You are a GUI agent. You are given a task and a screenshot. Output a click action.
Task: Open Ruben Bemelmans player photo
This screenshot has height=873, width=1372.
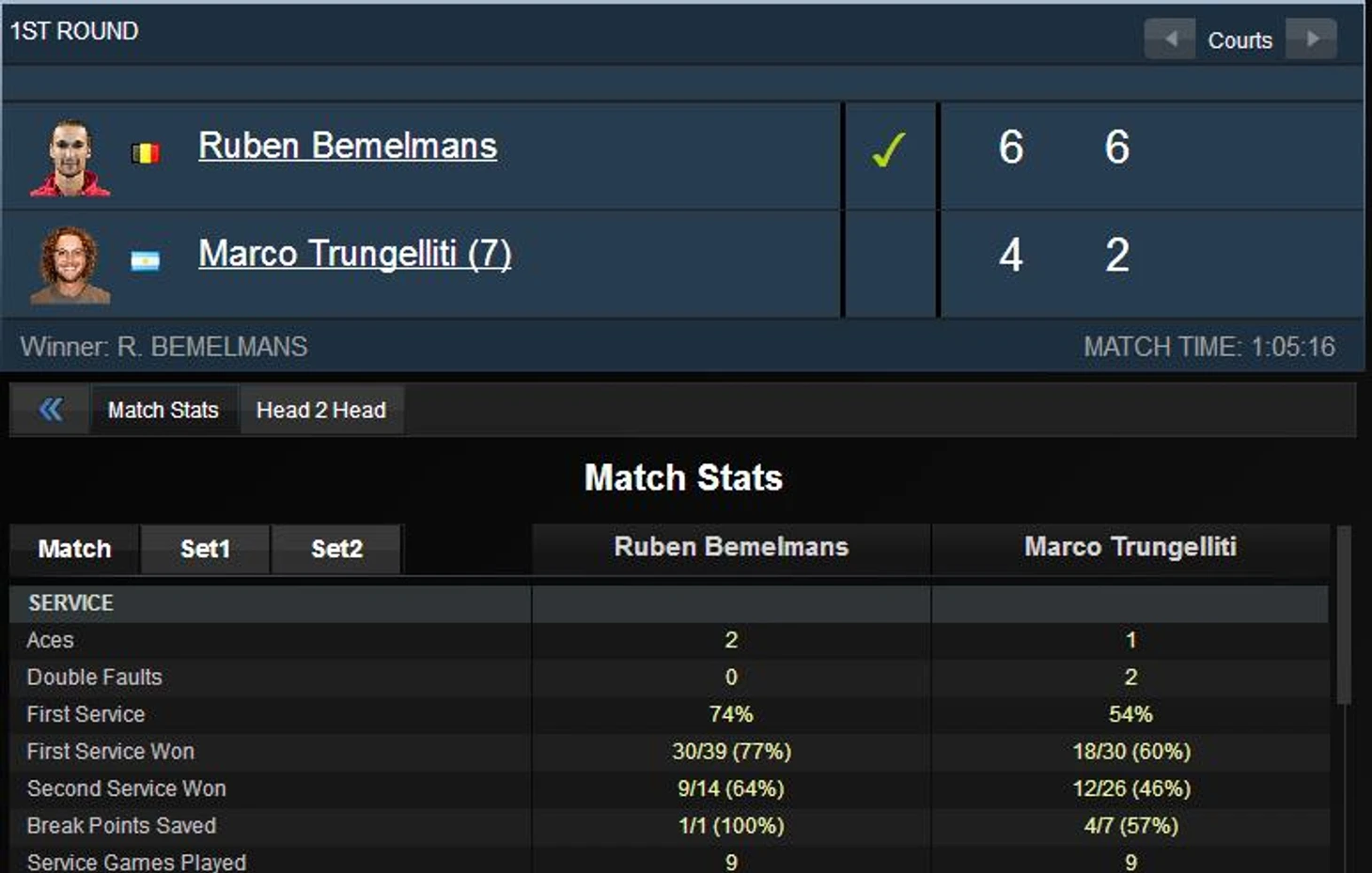point(70,158)
